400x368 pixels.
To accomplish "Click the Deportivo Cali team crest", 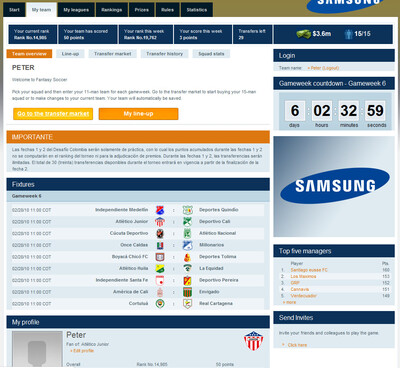I will pyautogui.click(x=188, y=222).
